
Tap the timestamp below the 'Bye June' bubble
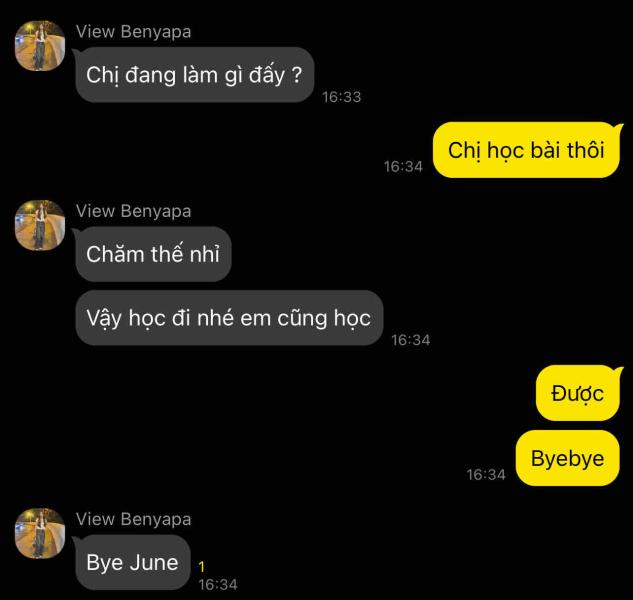(x=218, y=584)
